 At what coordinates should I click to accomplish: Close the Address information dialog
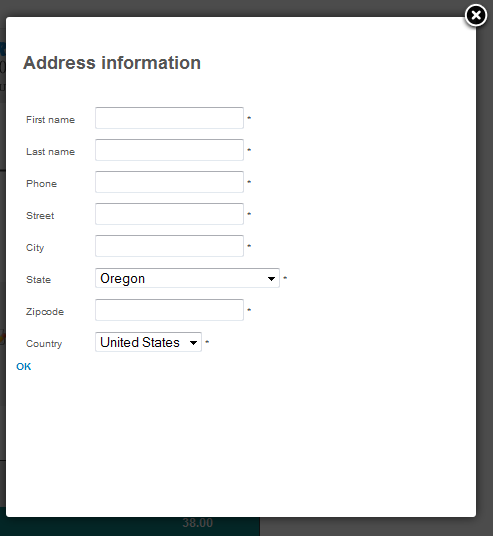click(476, 15)
